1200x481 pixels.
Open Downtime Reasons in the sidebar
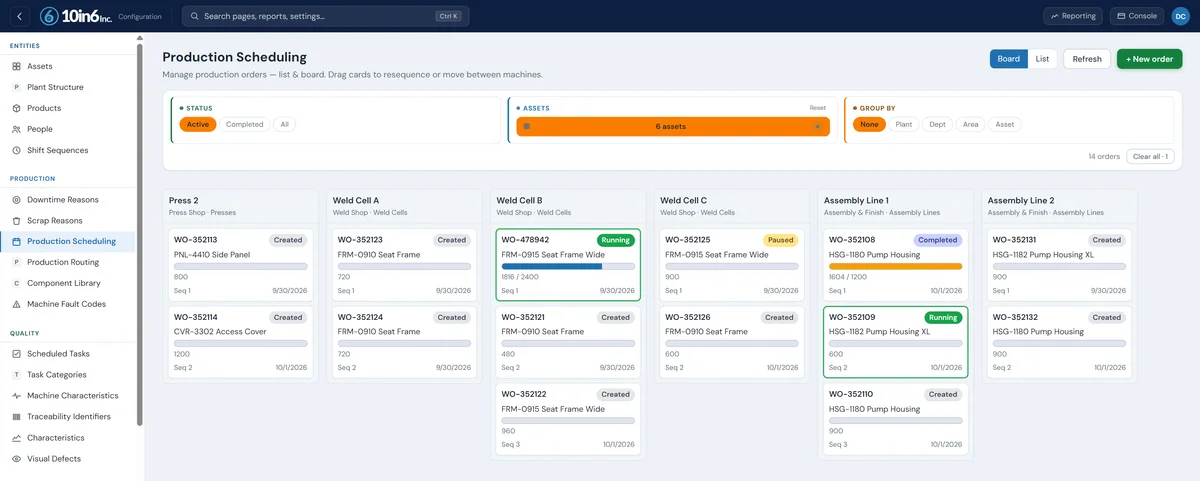click(67, 200)
